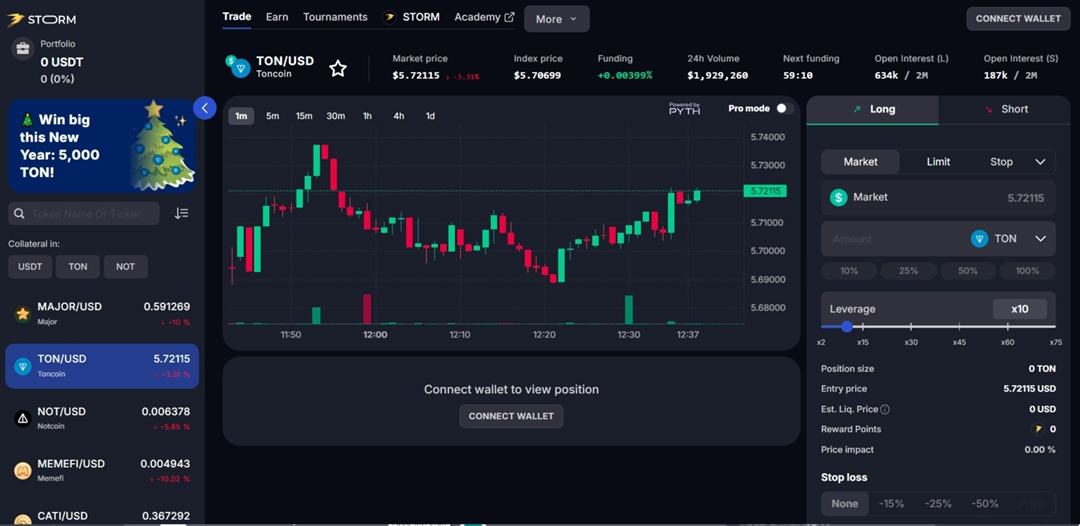Image resolution: width=1080 pixels, height=526 pixels.
Task: Select Stop order type
Action: (x=1001, y=162)
